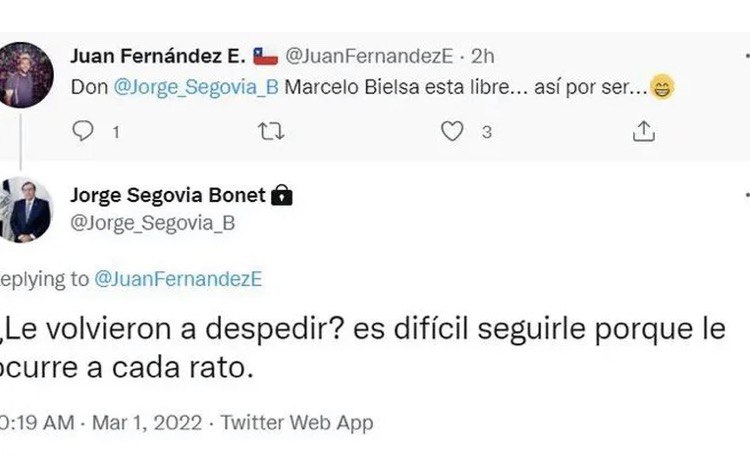Viewport: 750px width, 458px height.
Task: Open @JuanFernandezE in the Replying to line
Action: [177, 280]
